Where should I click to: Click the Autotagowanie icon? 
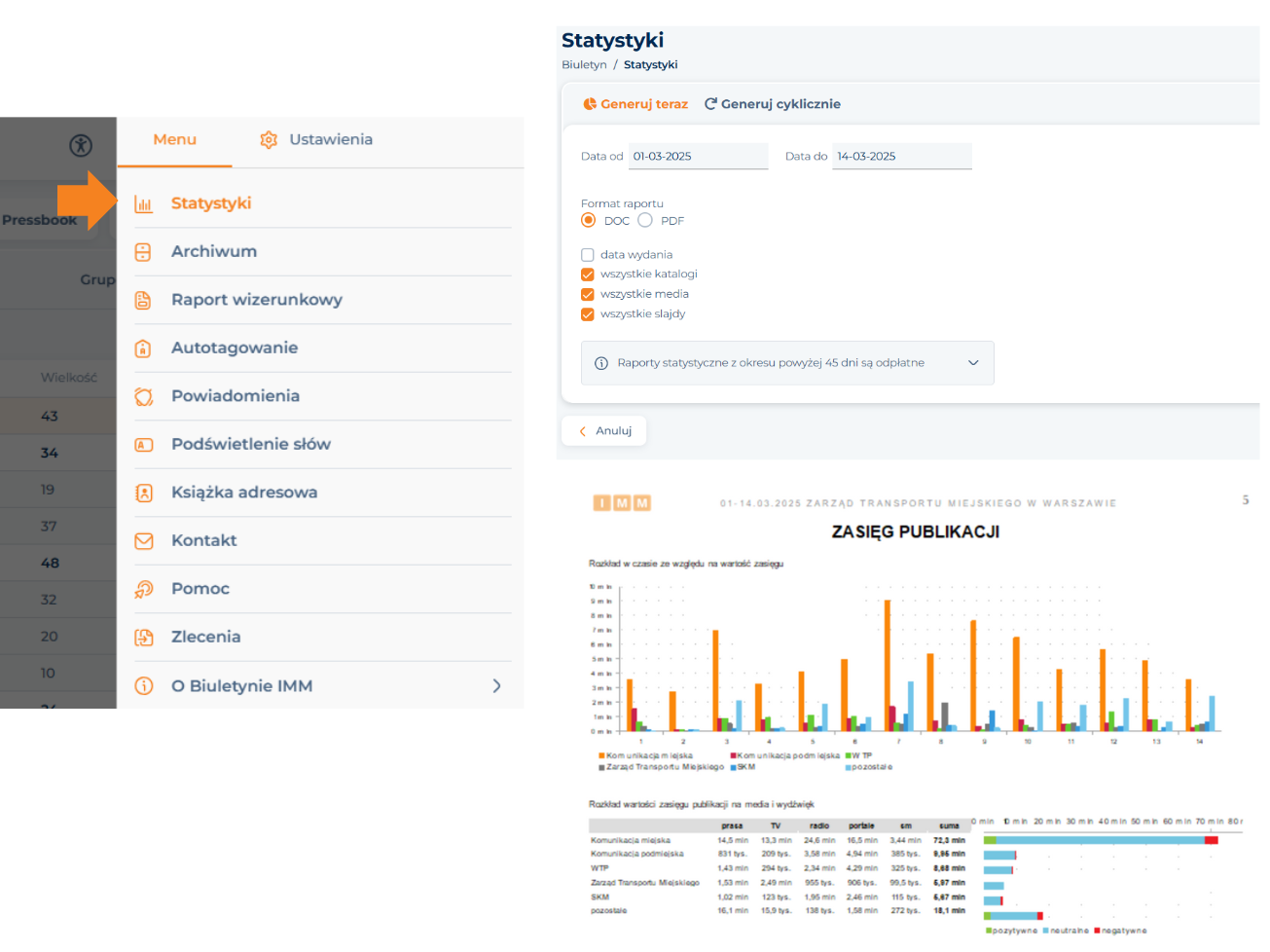tap(143, 348)
